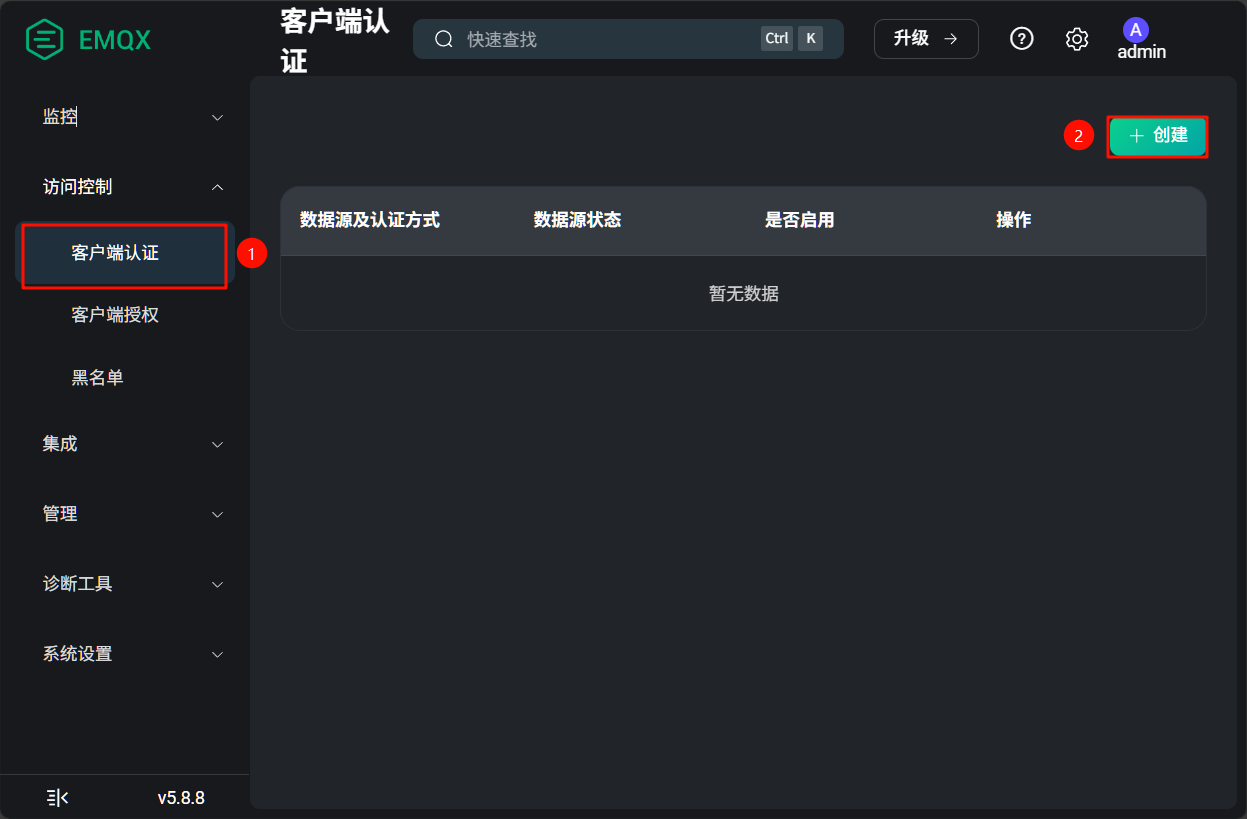Click the search magnifier icon
The width and height of the screenshot is (1247, 819).
pos(444,39)
